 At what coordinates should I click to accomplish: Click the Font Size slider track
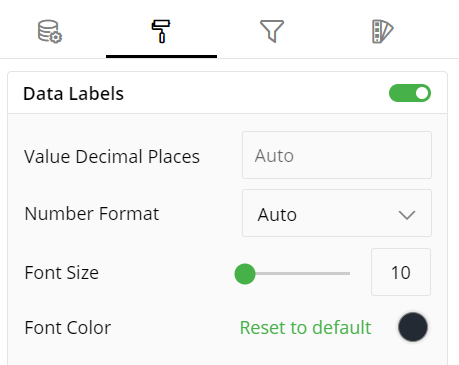(292, 274)
